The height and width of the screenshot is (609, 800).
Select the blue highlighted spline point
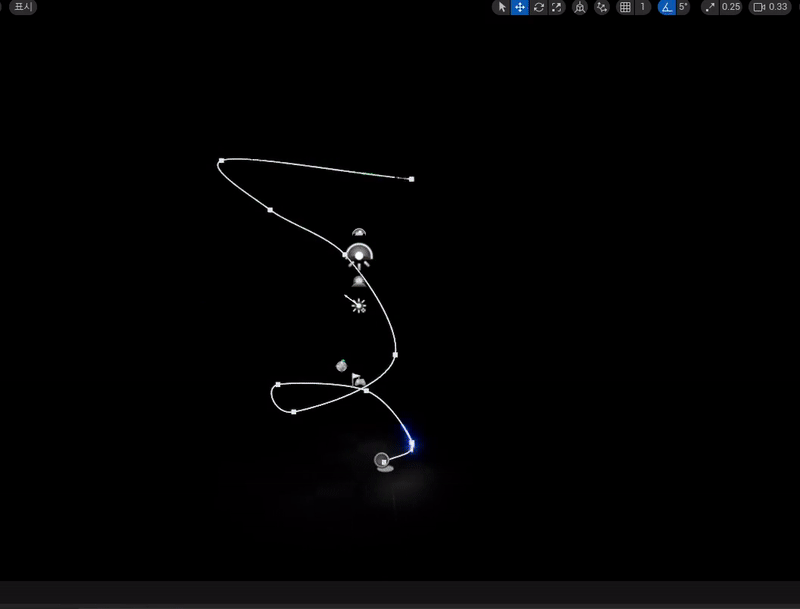[x=411, y=444]
